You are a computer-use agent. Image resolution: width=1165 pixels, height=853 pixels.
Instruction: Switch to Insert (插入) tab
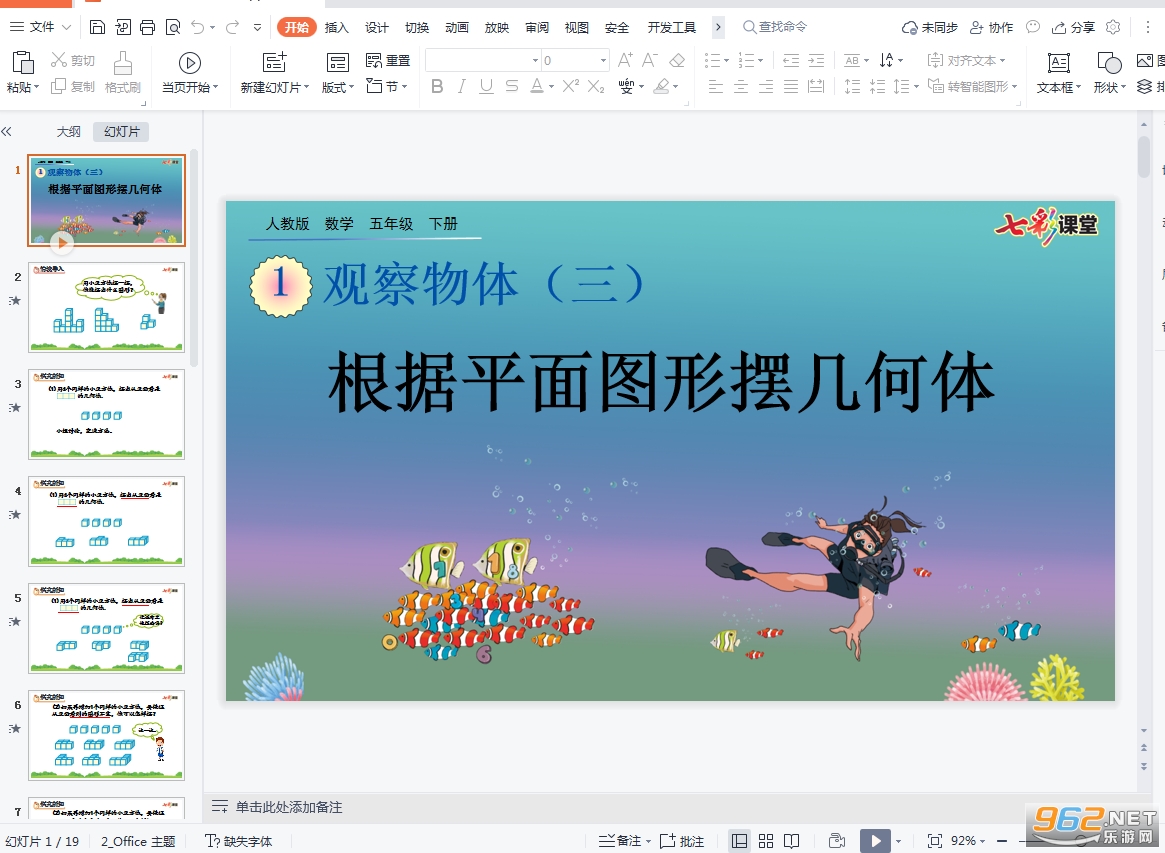coord(337,27)
